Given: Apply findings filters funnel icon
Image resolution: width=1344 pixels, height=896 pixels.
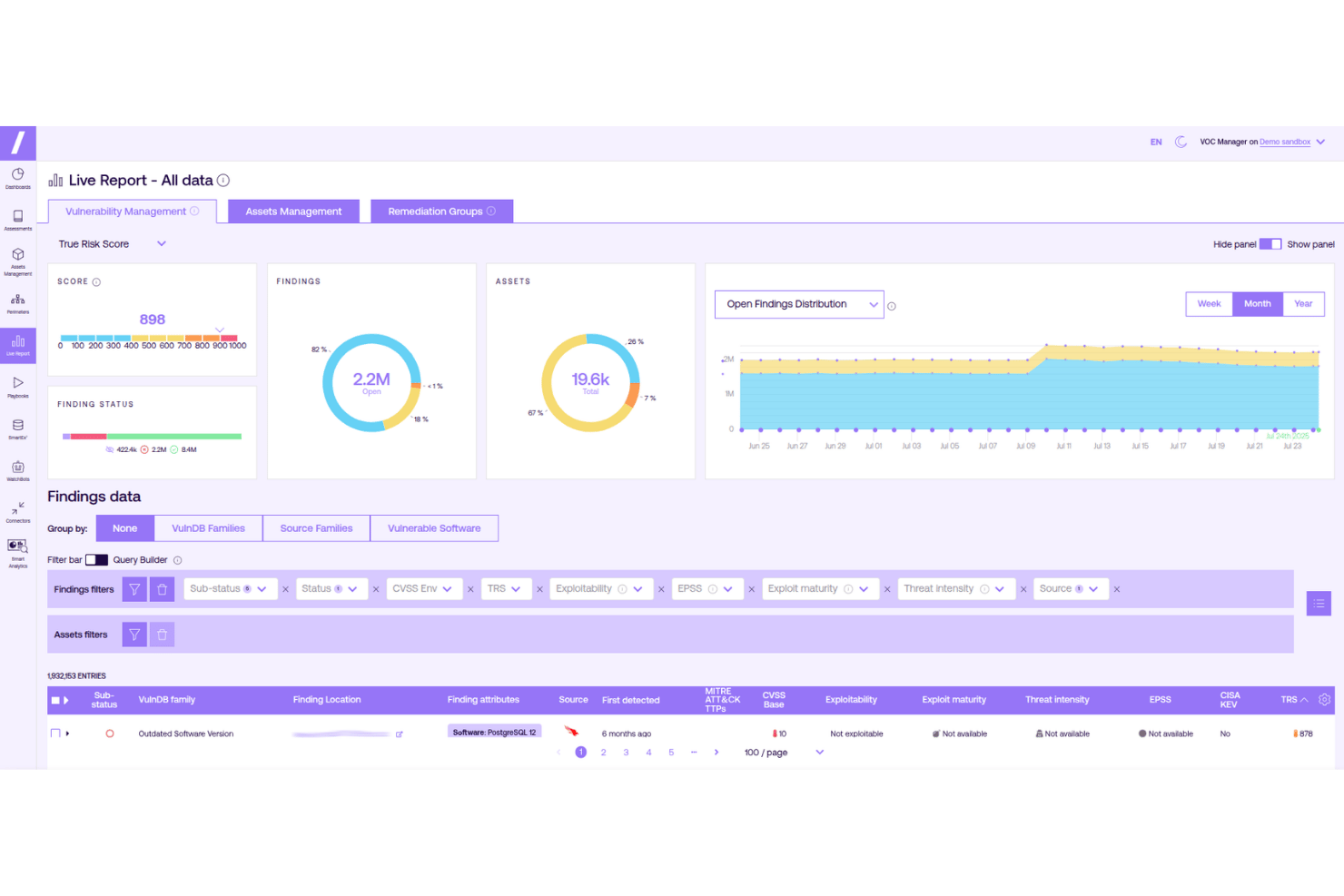Looking at the screenshot, I should [134, 589].
